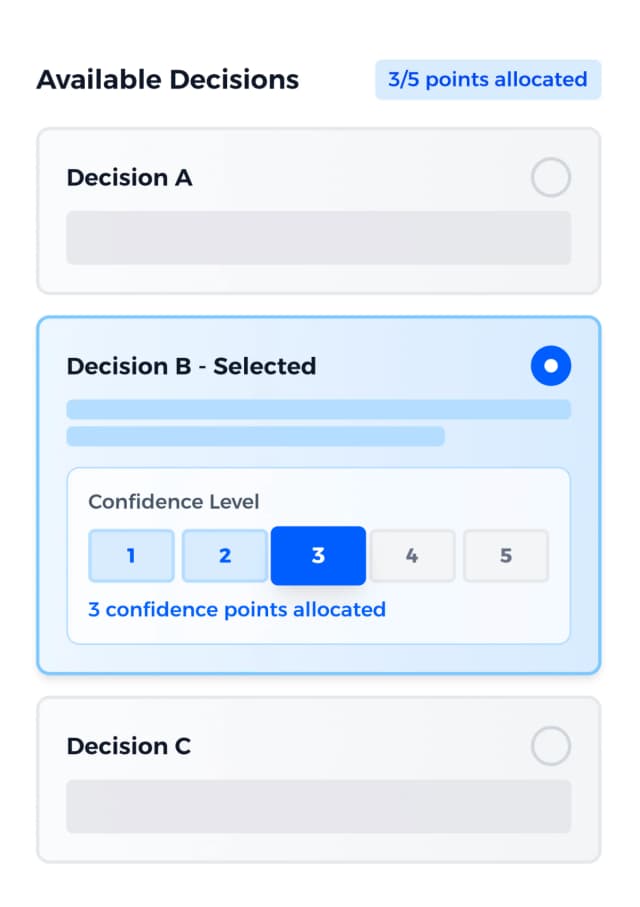Deselect the Decision B radio button
This screenshot has height=907, width=640.
coord(551,366)
